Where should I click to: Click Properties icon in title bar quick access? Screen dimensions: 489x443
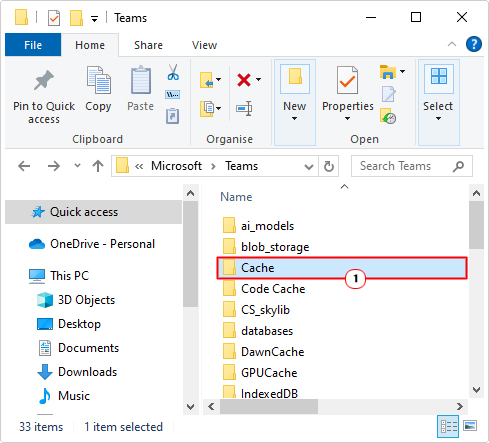click(x=54, y=18)
